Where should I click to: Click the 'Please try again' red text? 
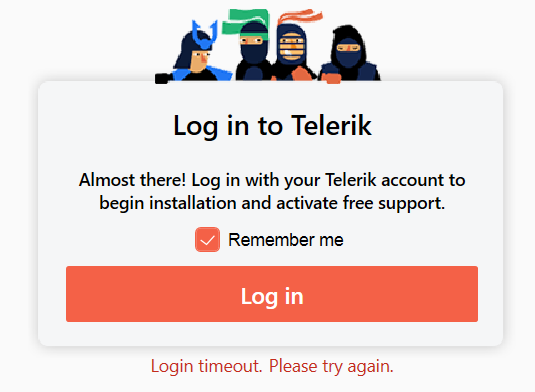[330, 366]
